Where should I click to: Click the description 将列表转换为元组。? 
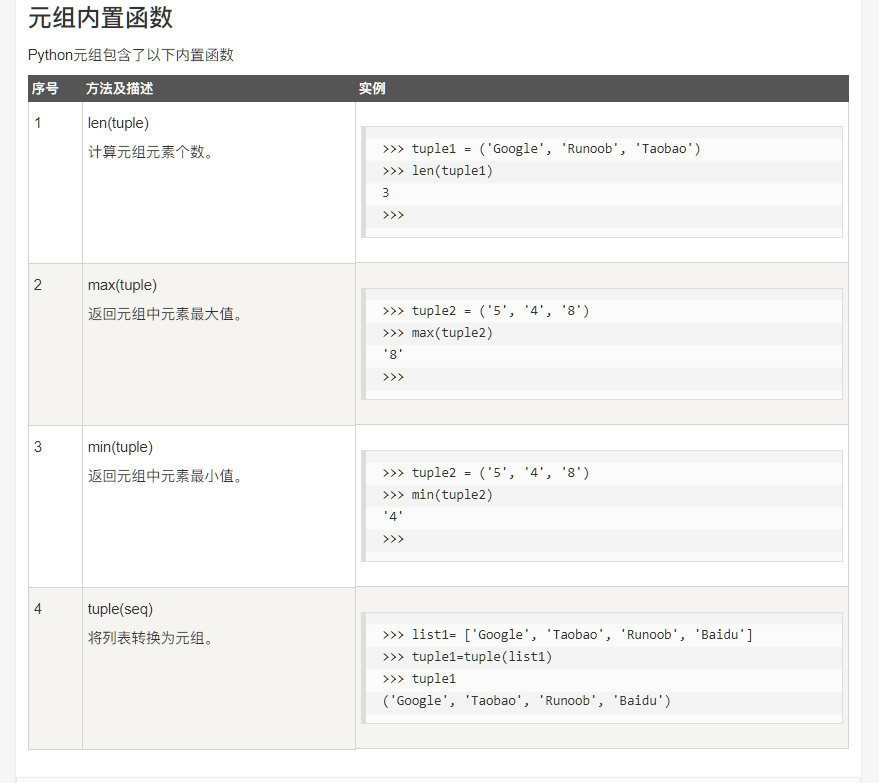(150, 638)
